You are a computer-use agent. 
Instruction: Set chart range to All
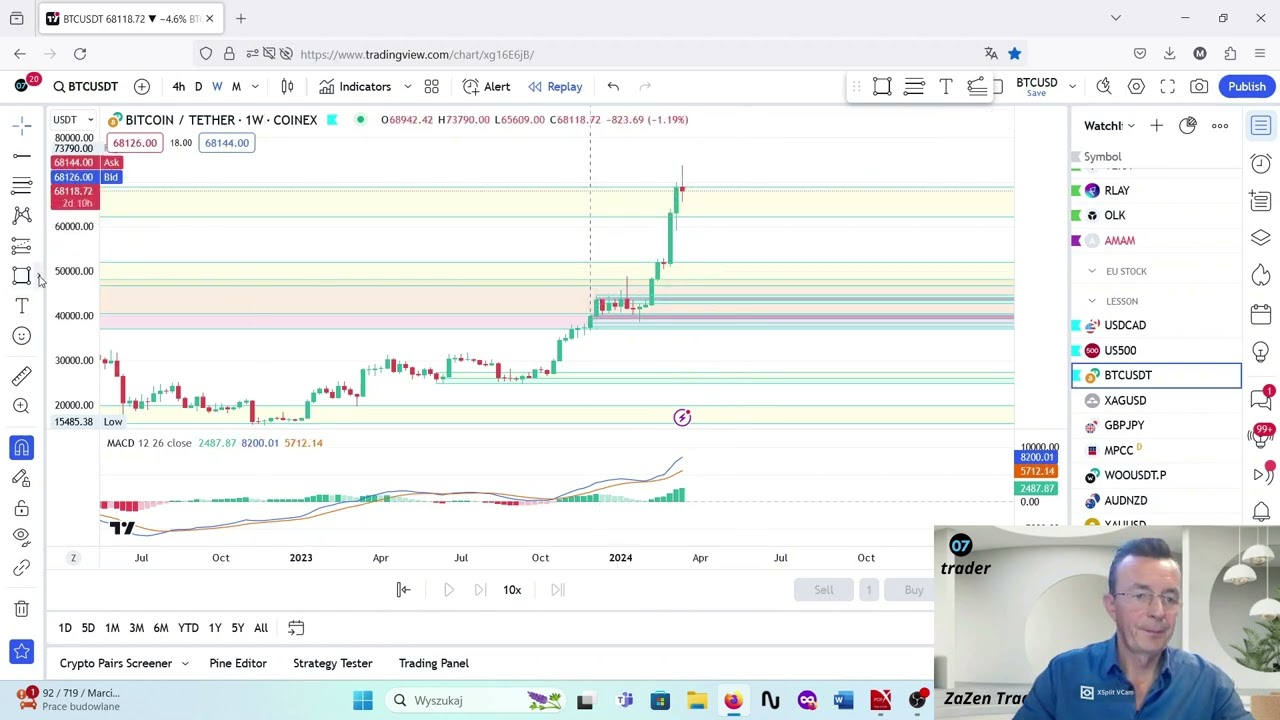pos(260,628)
